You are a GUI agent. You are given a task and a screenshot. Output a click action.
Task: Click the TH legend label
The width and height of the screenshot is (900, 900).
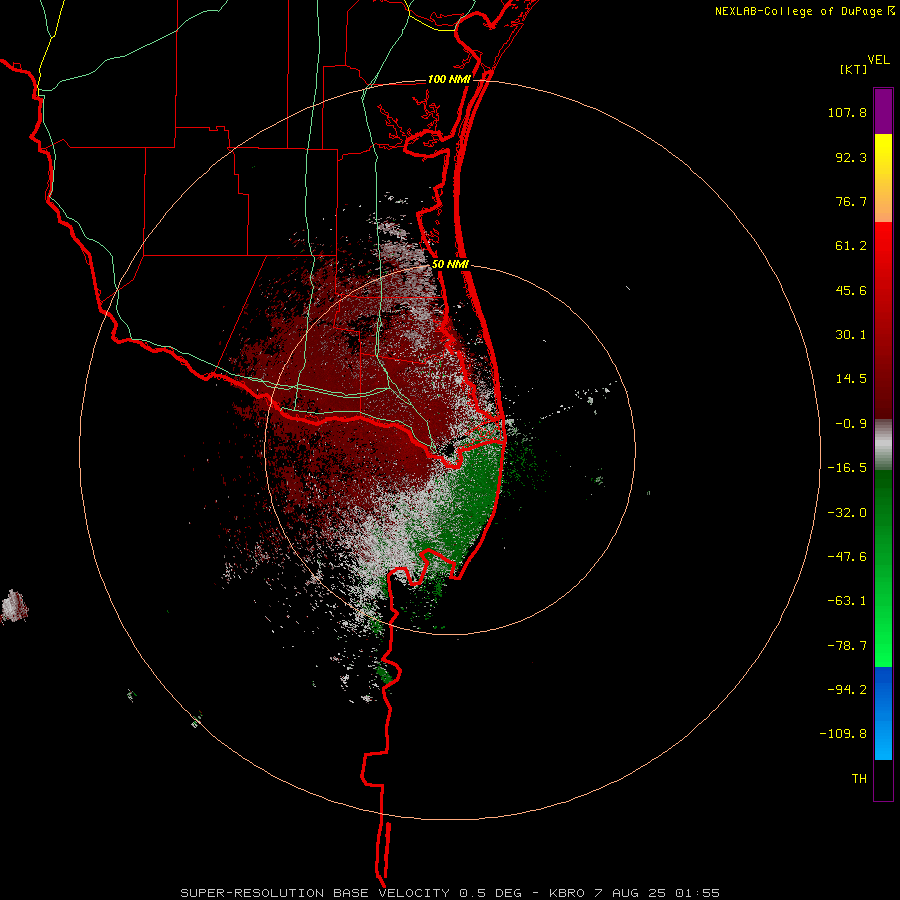859,779
